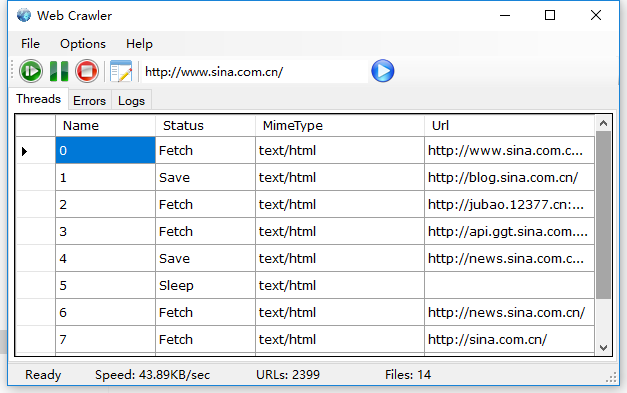Start crawling with the green play button
The height and width of the screenshot is (393, 627).
[31, 72]
